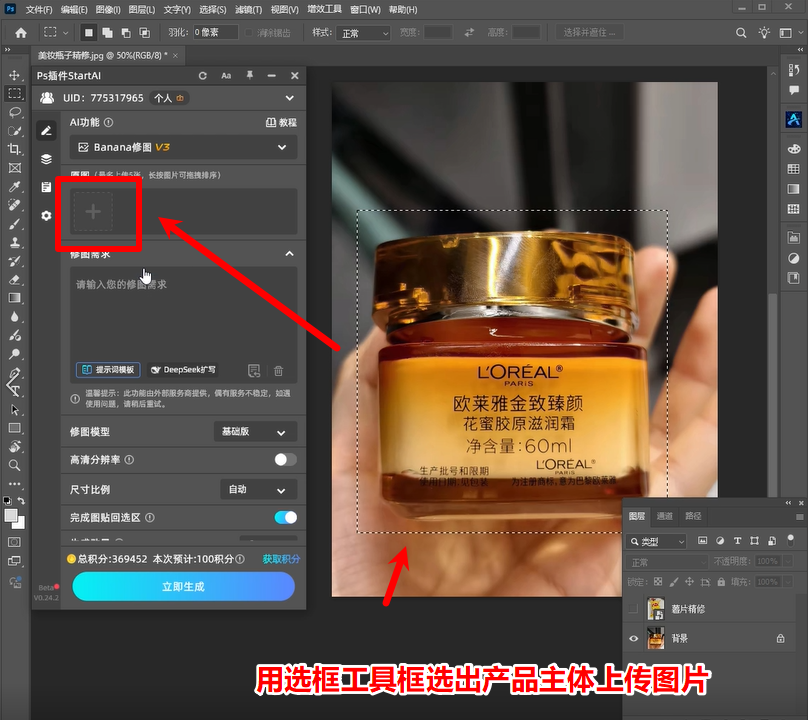Refresh the StartAI plugin panel
Screen dimensions: 808x720
coord(203,76)
